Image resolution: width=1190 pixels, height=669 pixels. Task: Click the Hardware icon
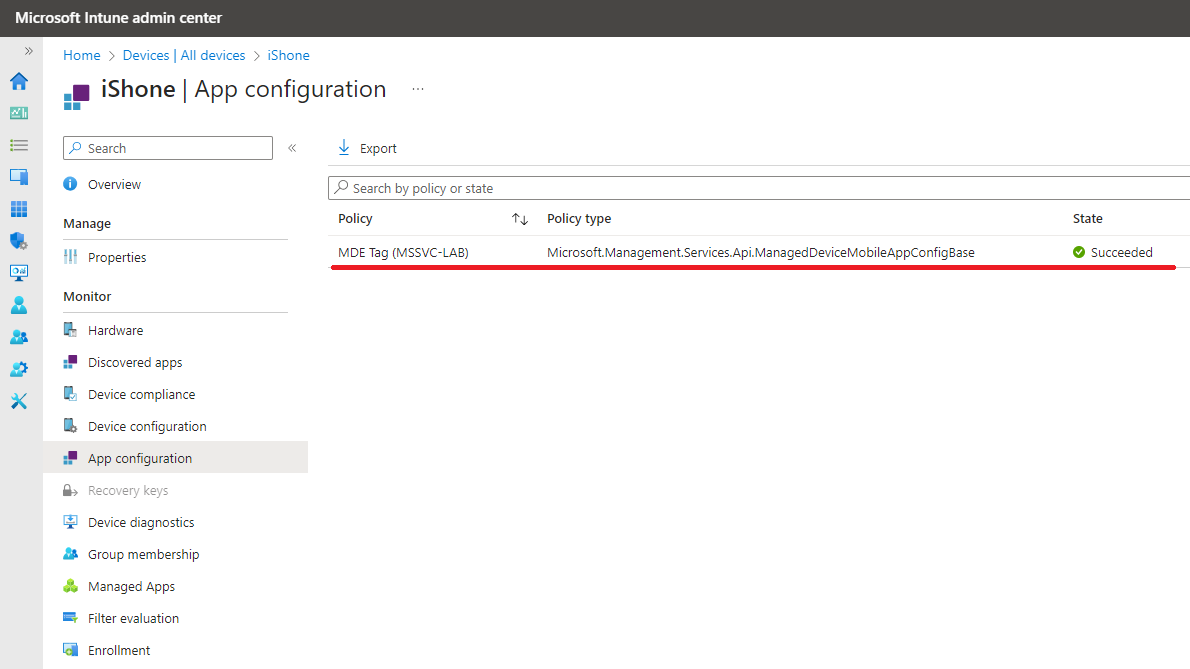click(x=71, y=330)
